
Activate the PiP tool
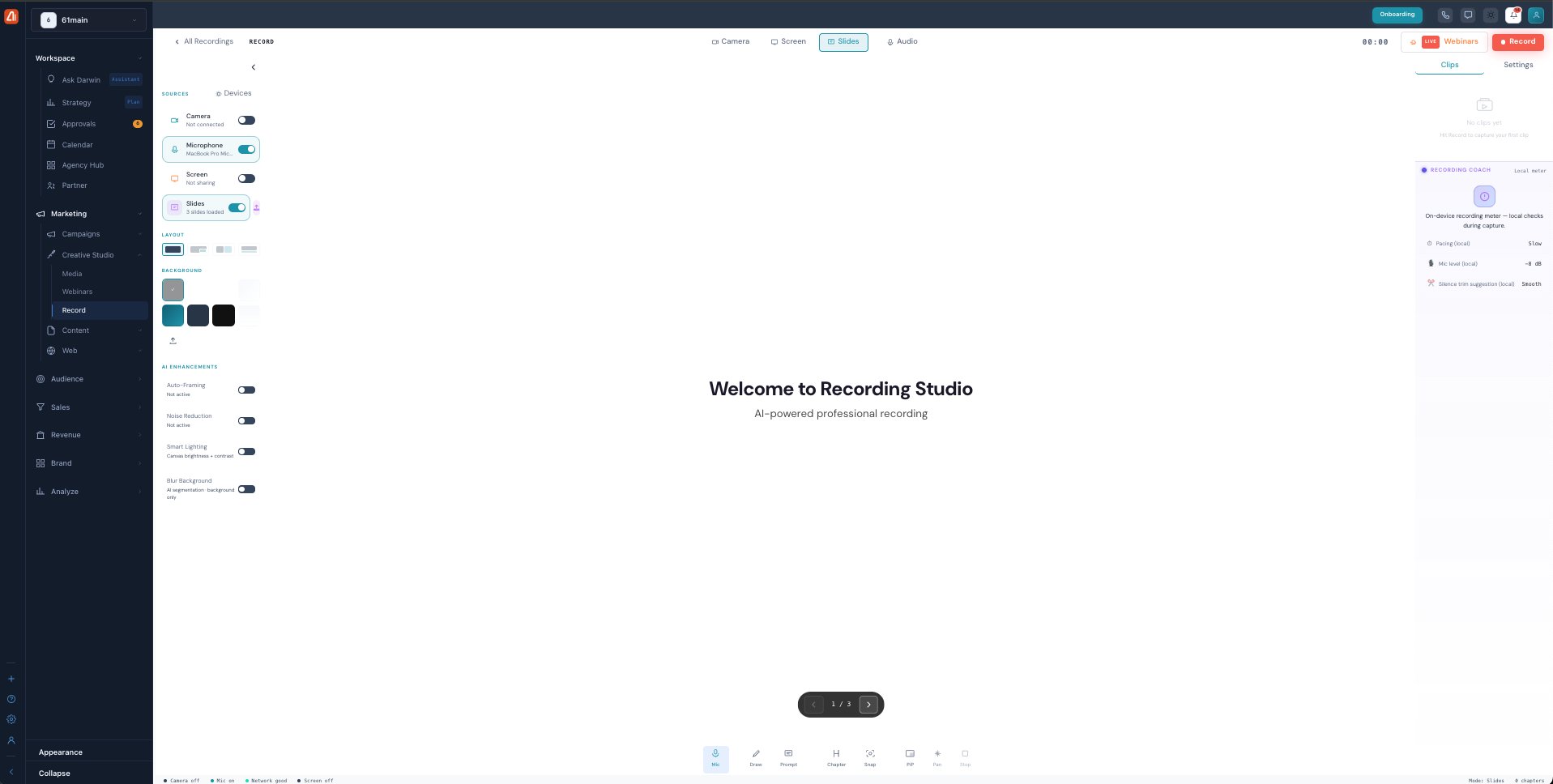(910, 758)
